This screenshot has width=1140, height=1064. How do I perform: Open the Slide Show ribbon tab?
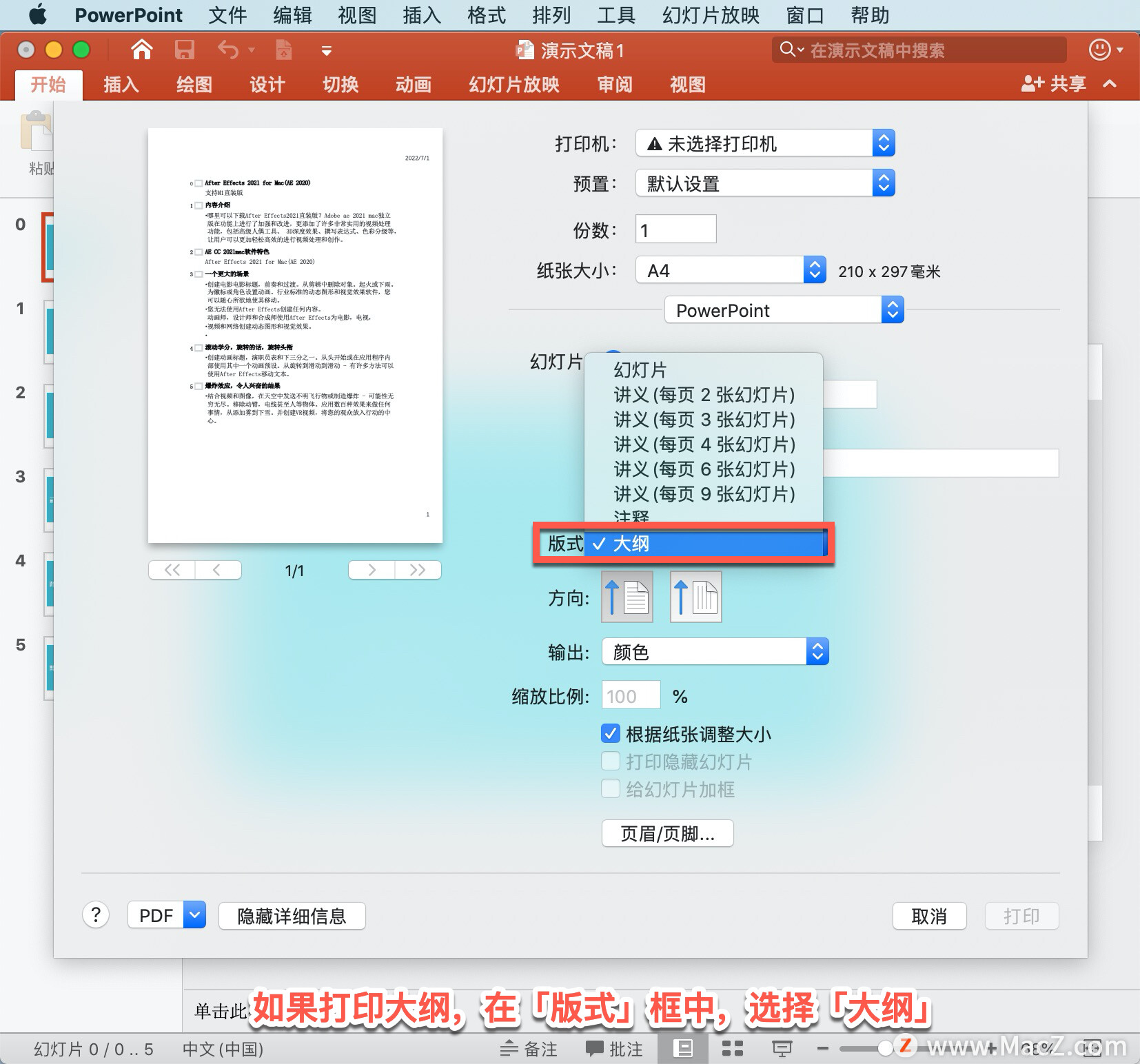514,85
